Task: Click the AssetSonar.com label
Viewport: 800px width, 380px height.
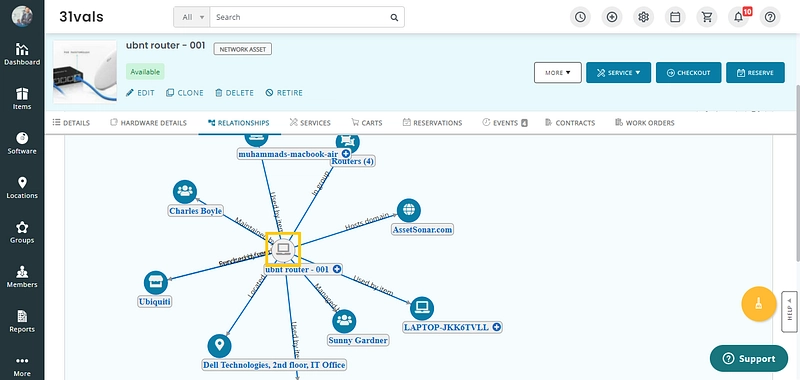Action: tap(422, 230)
